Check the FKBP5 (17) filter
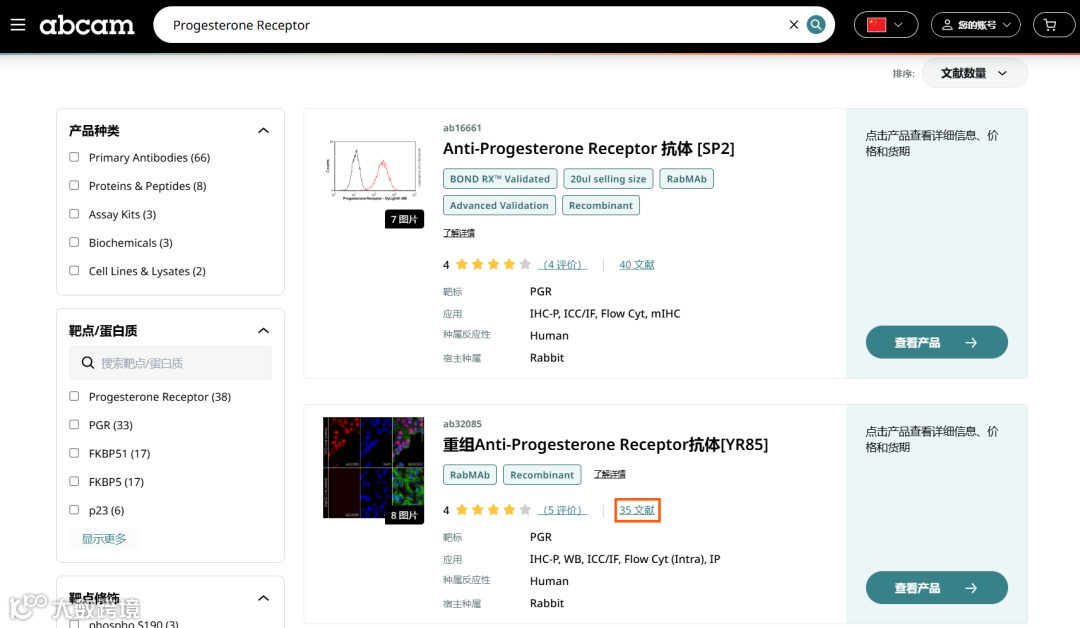1080x628 pixels. 74,481
